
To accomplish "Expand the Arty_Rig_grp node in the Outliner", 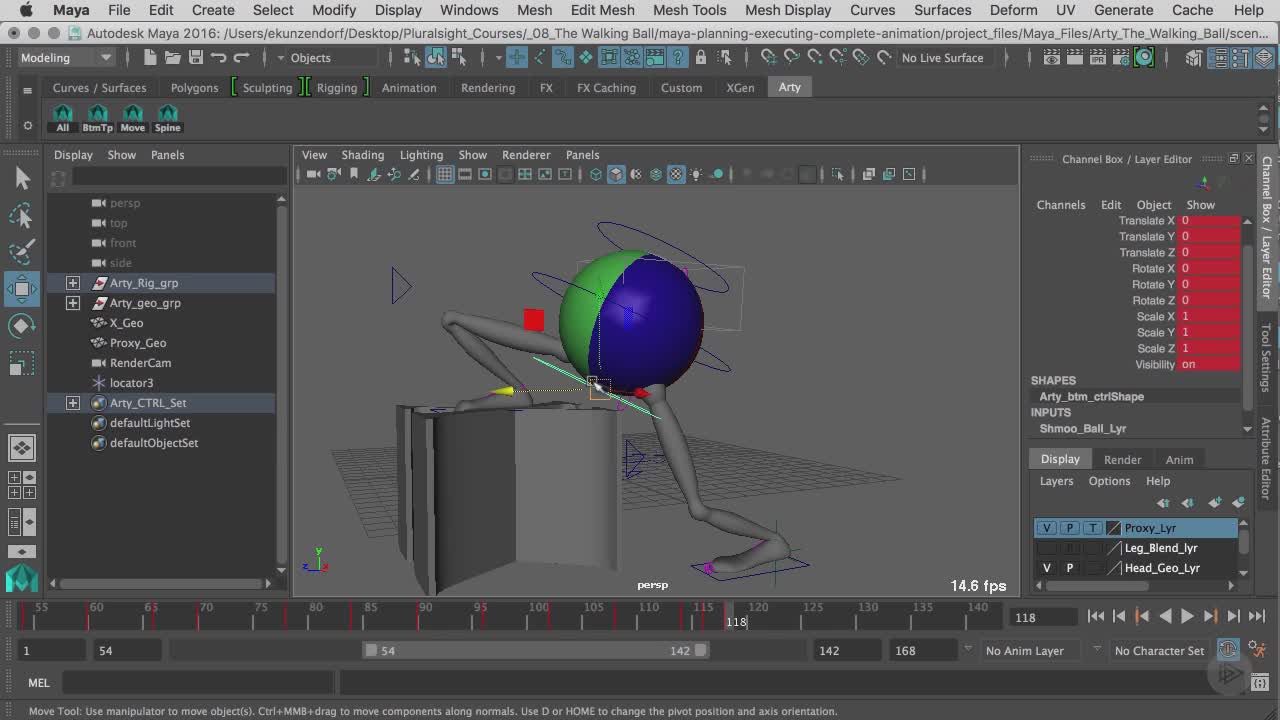I will click(x=73, y=283).
